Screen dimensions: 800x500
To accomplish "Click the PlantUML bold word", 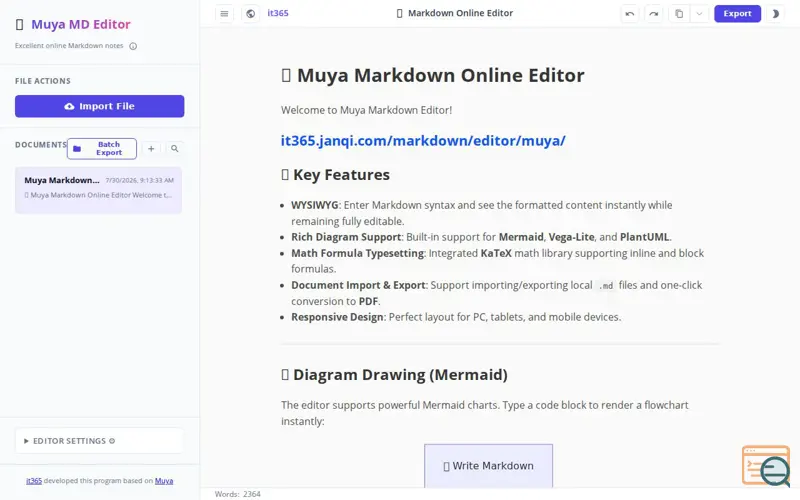I will tap(644, 237).
